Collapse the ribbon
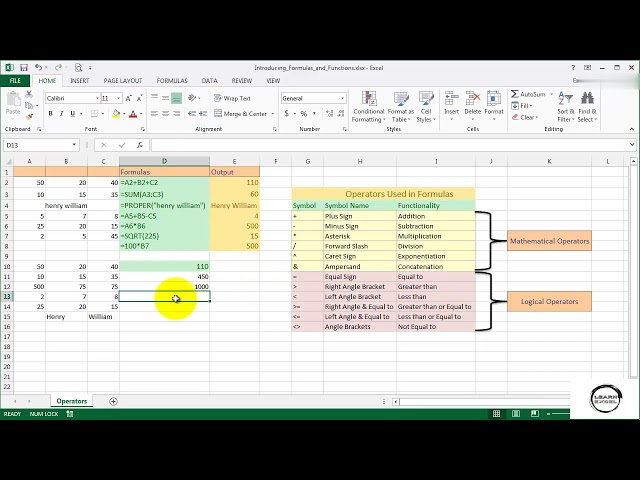Screen dimensions: 640x480 pyautogui.click(x=631, y=129)
